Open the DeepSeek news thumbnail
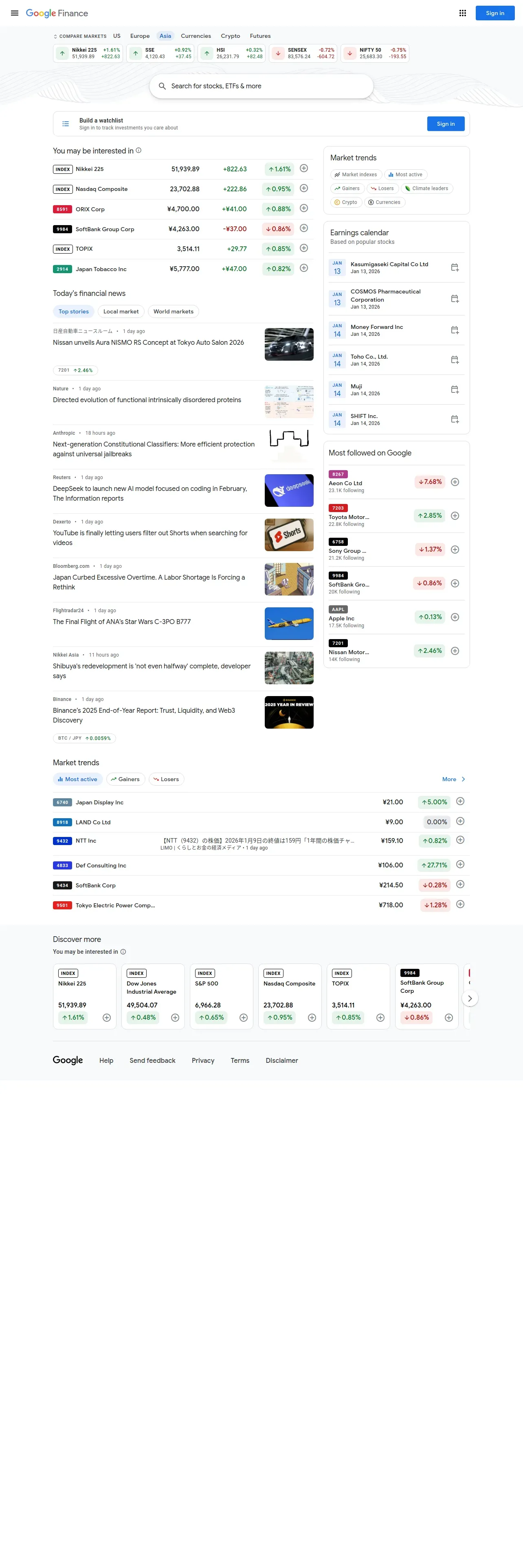Image resolution: width=523 pixels, height=1568 pixels. (x=289, y=491)
